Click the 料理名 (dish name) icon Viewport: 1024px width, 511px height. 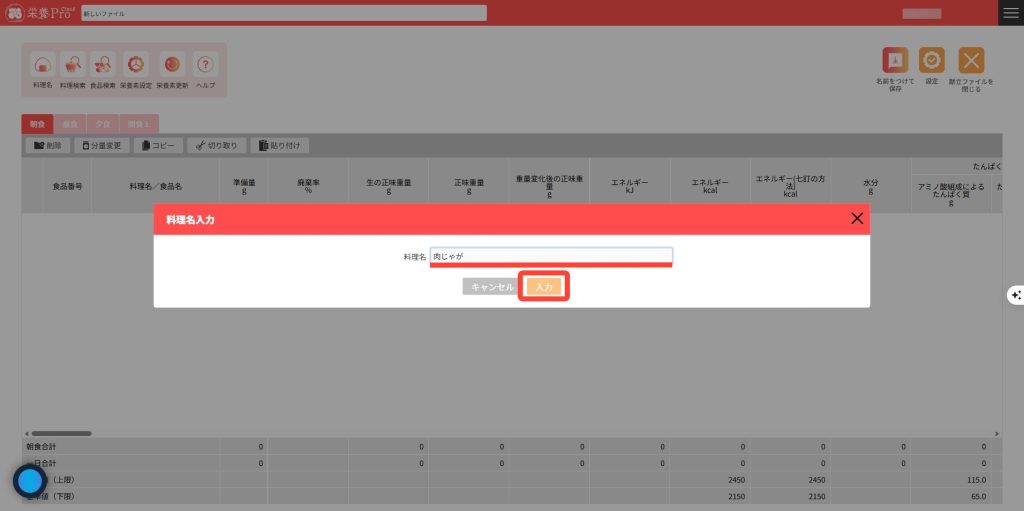(42, 66)
